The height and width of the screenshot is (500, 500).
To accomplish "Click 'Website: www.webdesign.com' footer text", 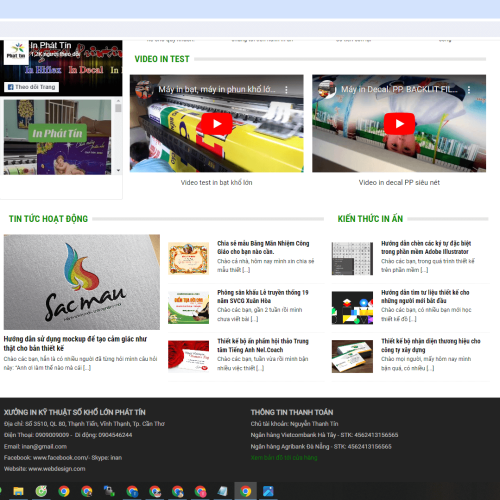I will point(44,469).
